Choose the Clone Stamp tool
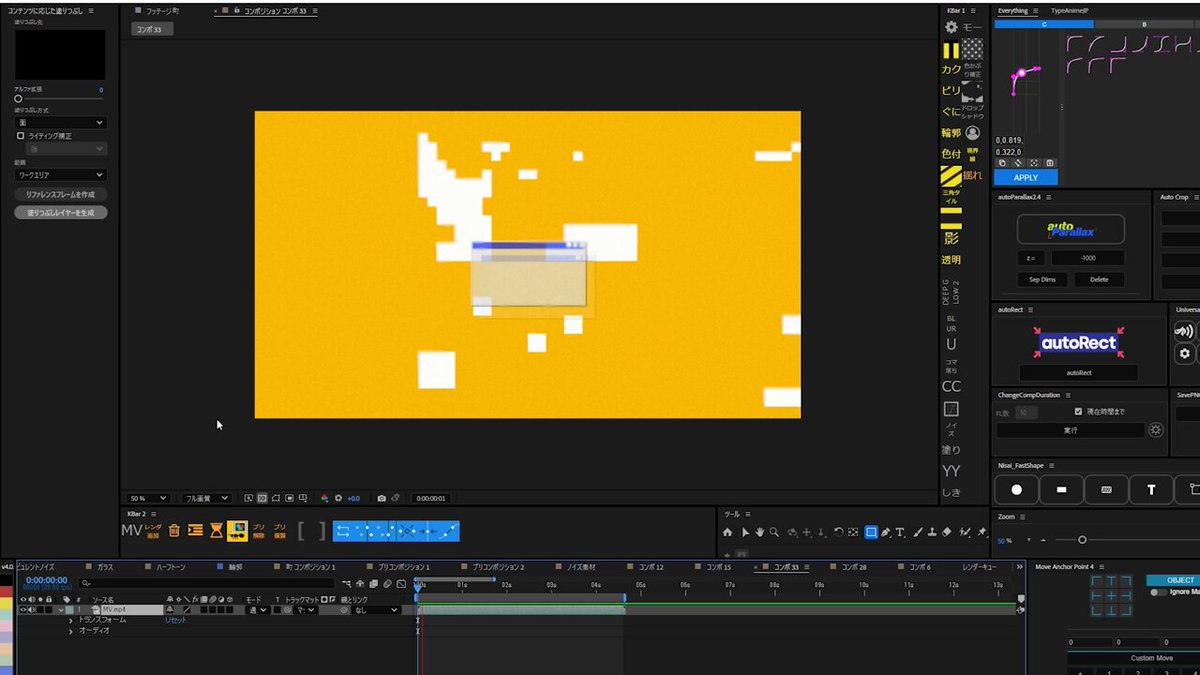The height and width of the screenshot is (675, 1200). point(932,532)
